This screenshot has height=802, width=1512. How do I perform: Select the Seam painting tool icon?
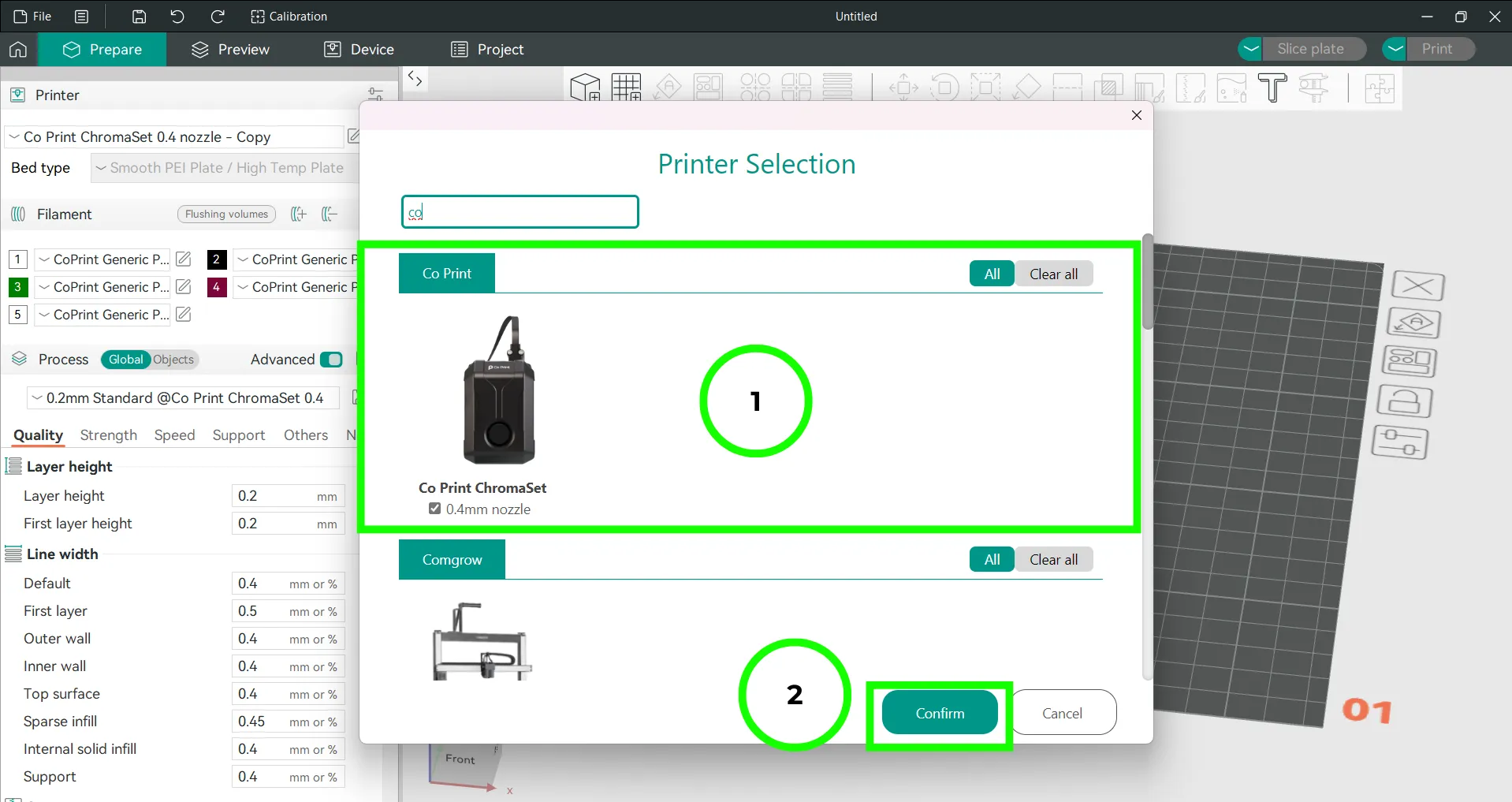coord(1190,88)
